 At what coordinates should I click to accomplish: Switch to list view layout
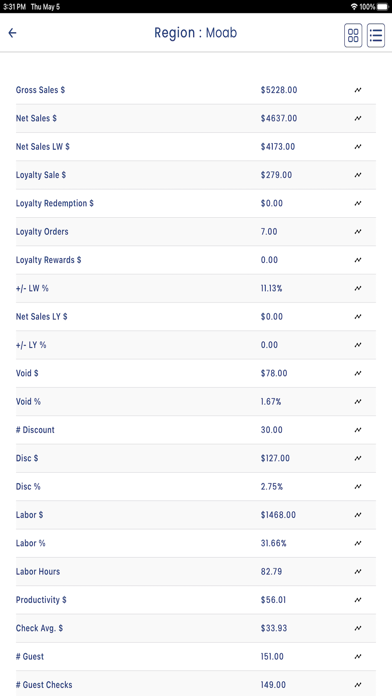tap(376, 36)
